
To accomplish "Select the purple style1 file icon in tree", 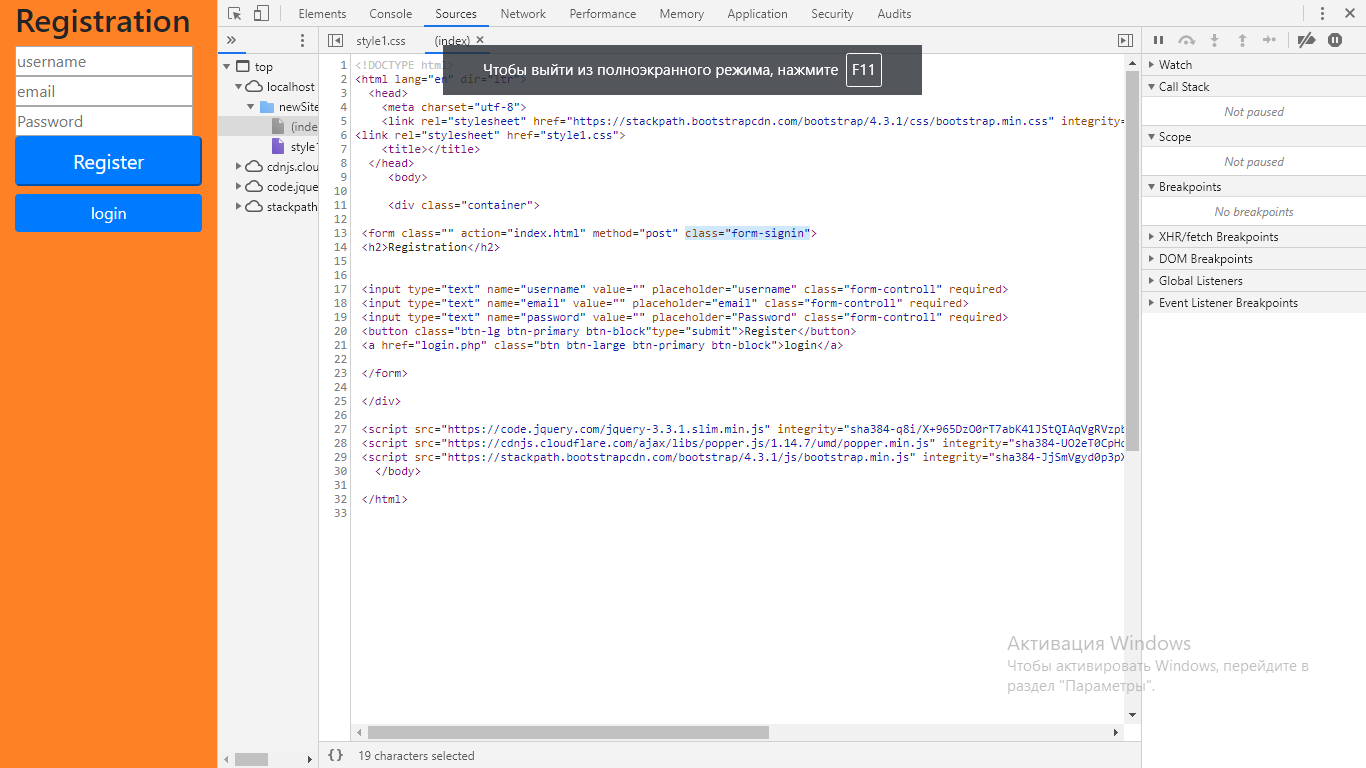I will [278, 147].
